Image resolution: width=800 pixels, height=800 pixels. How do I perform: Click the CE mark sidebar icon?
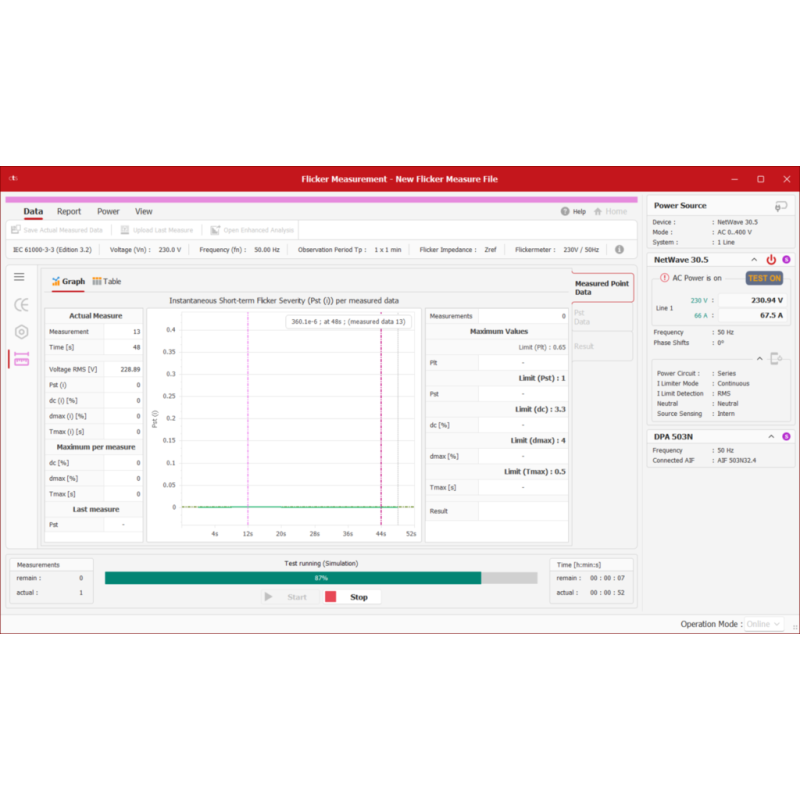pos(21,305)
